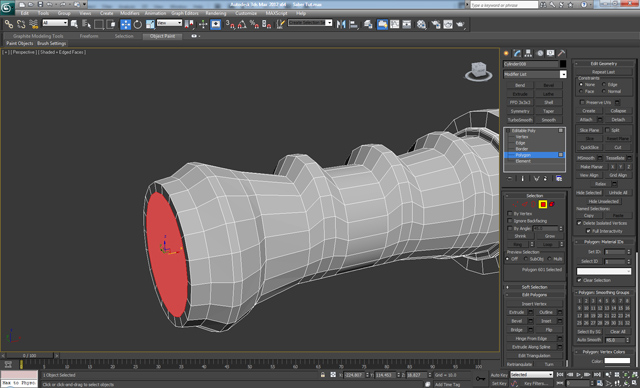
Task: Click the object color swatch beside Cylinder008
Action: coord(563,64)
